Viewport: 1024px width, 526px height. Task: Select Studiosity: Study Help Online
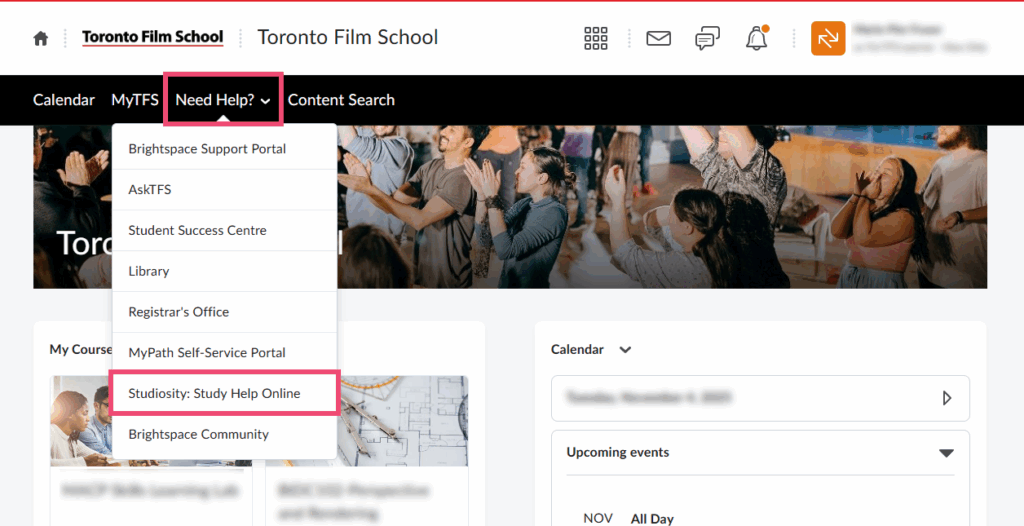point(214,393)
